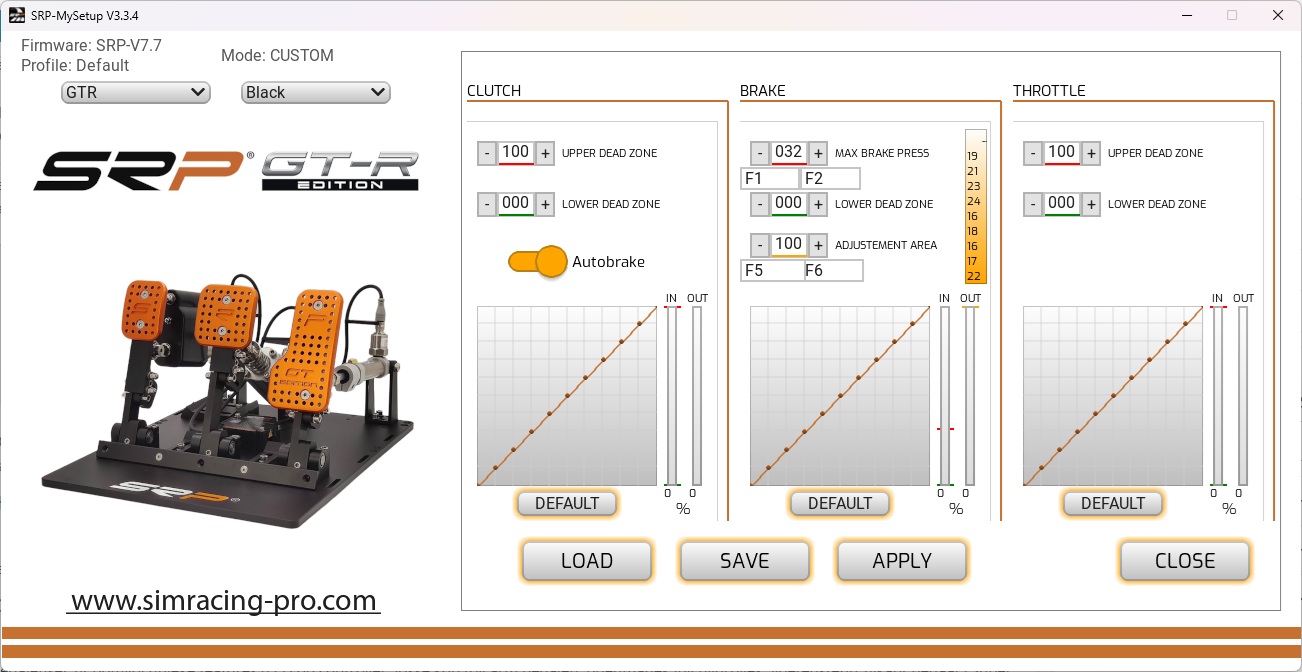Click the LOAD button

coord(586,561)
